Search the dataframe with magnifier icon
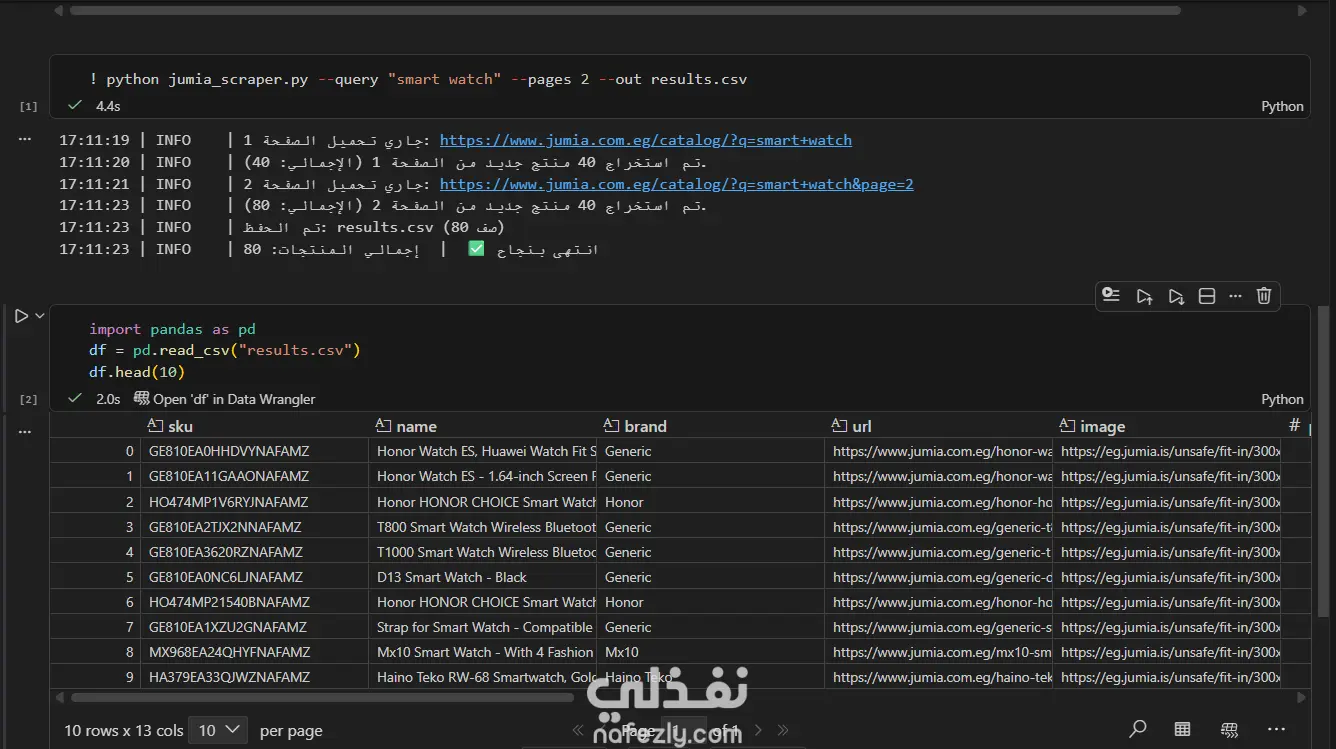The image size is (1336, 749). click(x=1137, y=729)
